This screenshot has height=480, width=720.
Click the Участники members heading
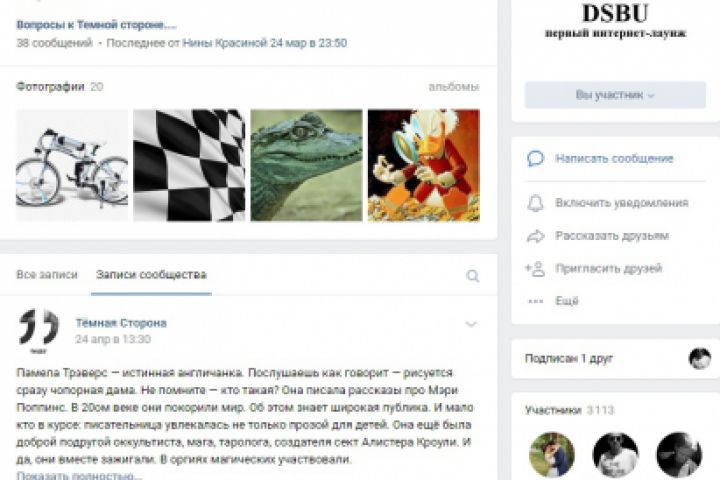click(553, 410)
